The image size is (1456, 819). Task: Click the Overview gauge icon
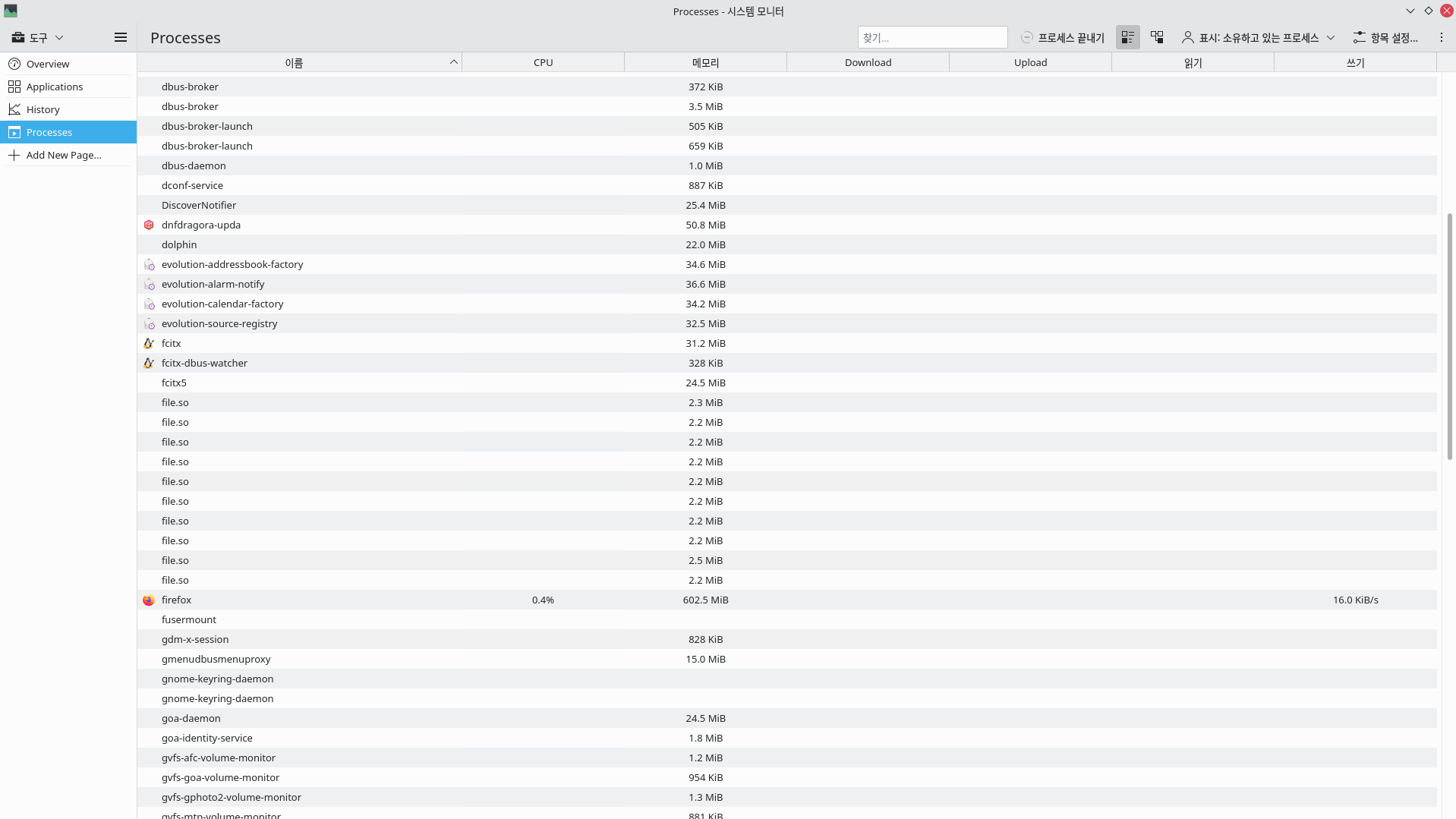(x=14, y=64)
